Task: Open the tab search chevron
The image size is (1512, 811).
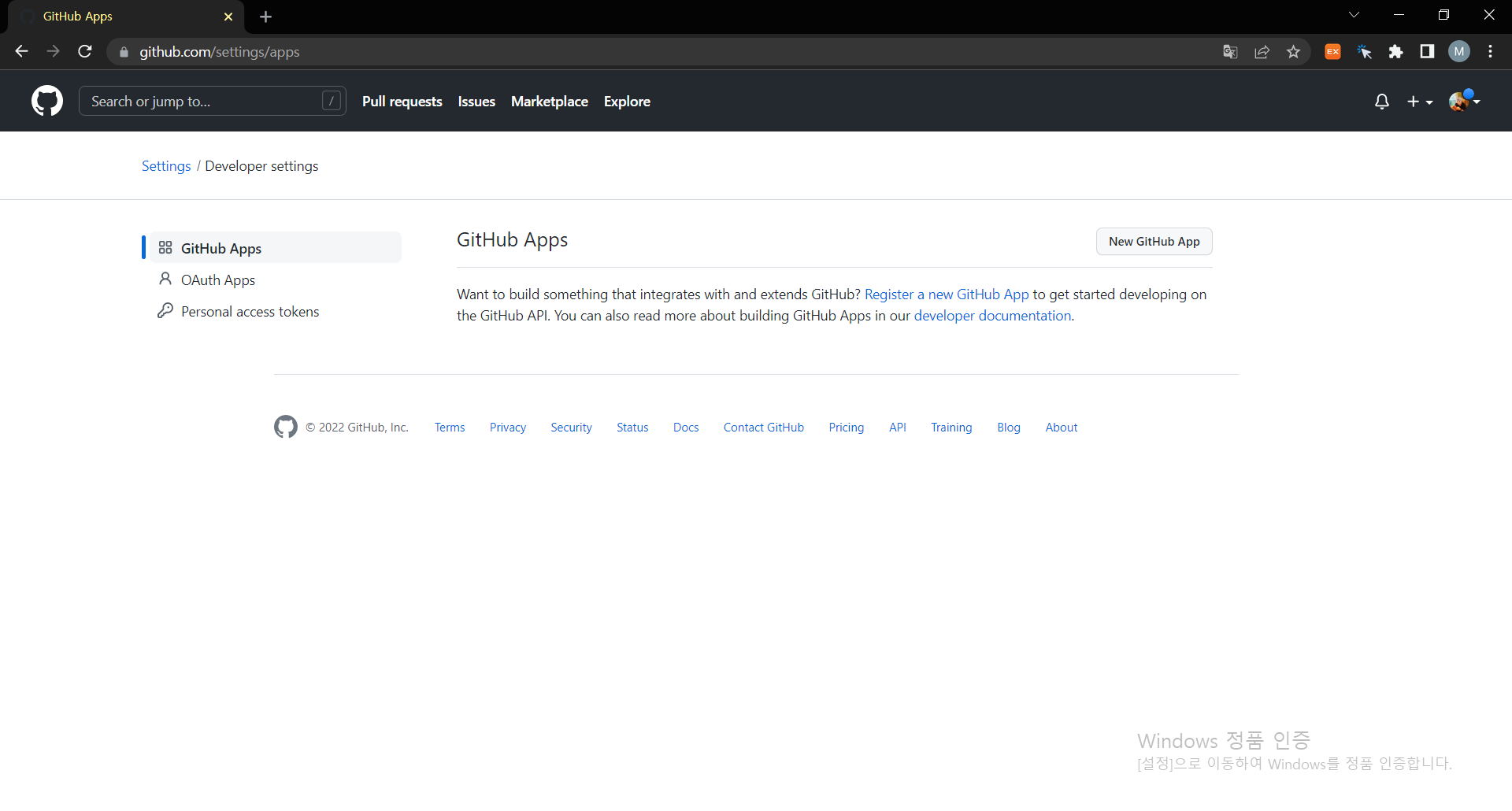Action: click(1354, 15)
